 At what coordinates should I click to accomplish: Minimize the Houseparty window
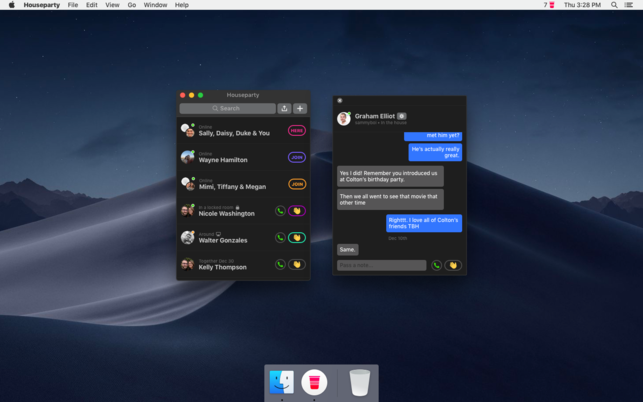192,95
